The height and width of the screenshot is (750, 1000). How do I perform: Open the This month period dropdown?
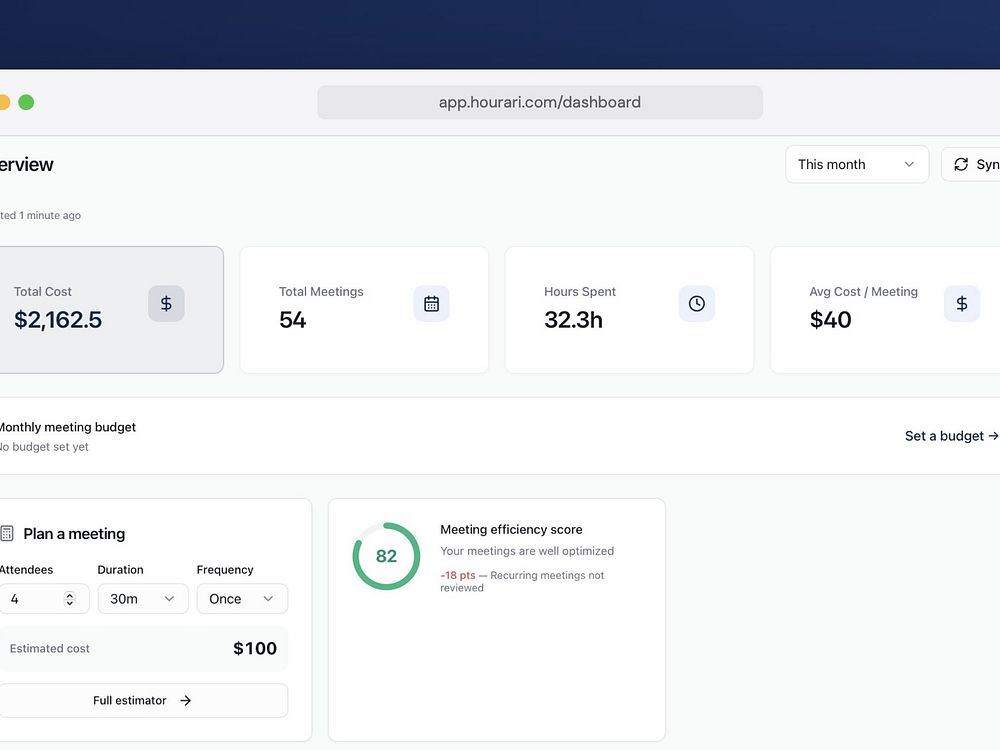coord(857,165)
